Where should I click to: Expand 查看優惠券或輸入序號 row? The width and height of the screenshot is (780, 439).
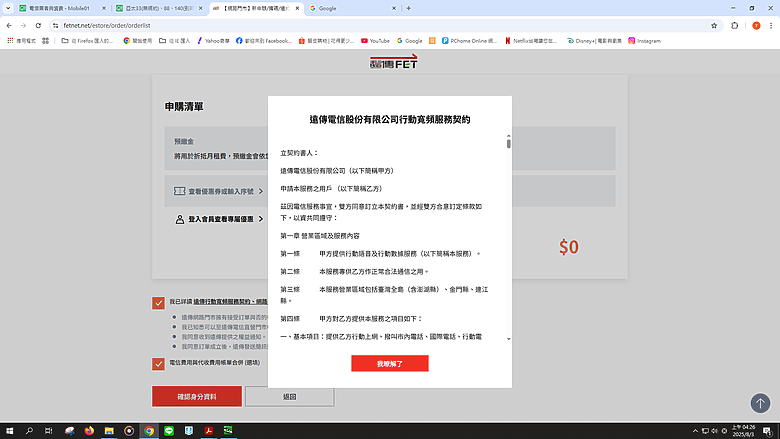(219, 191)
